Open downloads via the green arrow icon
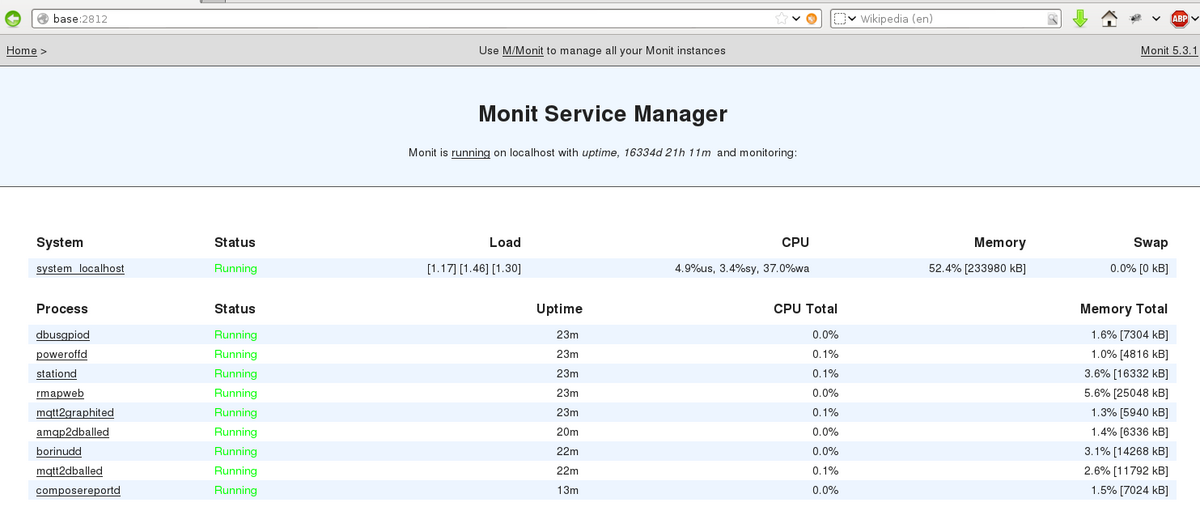 coord(1080,18)
